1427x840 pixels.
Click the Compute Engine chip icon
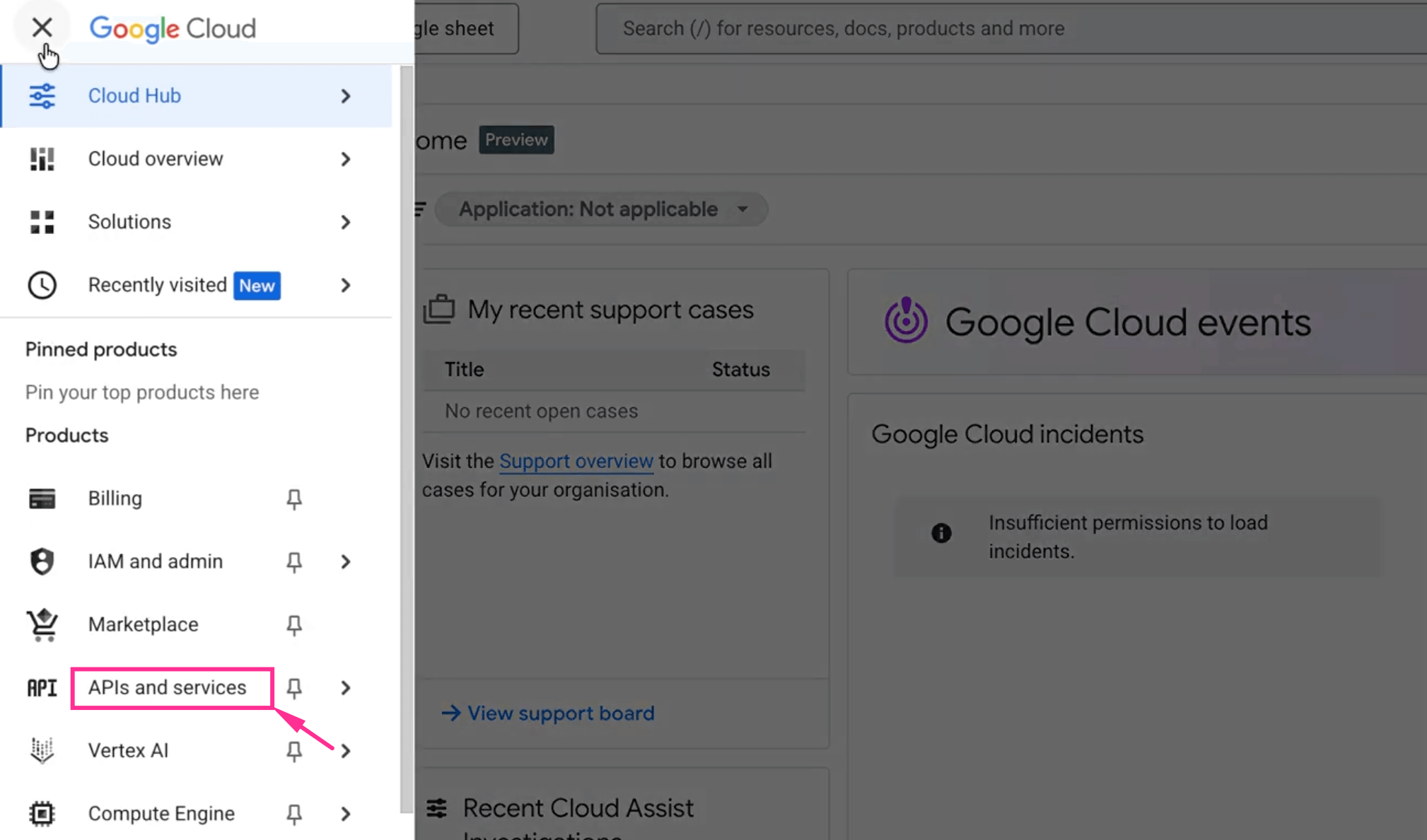point(42,814)
